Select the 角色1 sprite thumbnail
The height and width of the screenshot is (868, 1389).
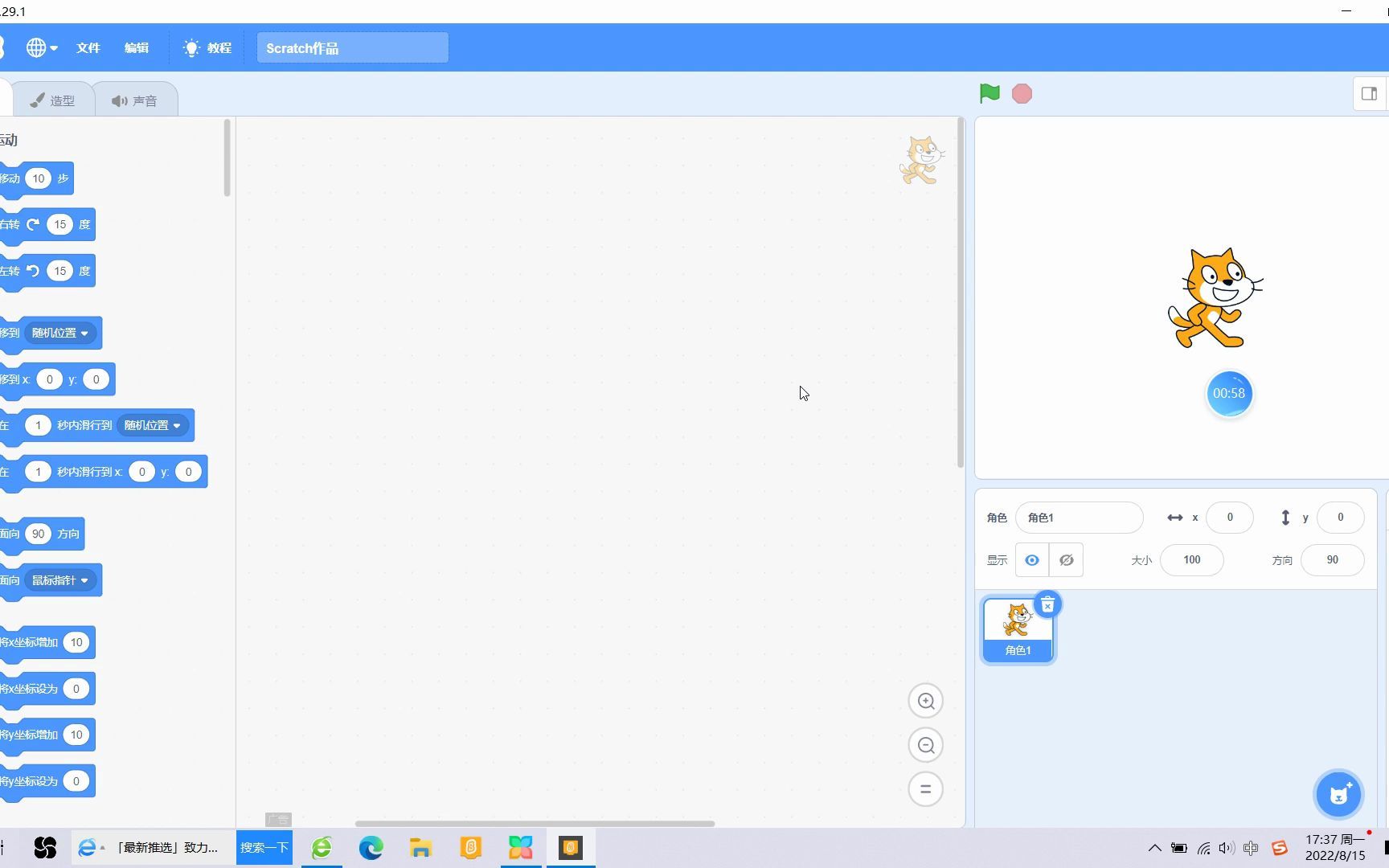click(1018, 630)
